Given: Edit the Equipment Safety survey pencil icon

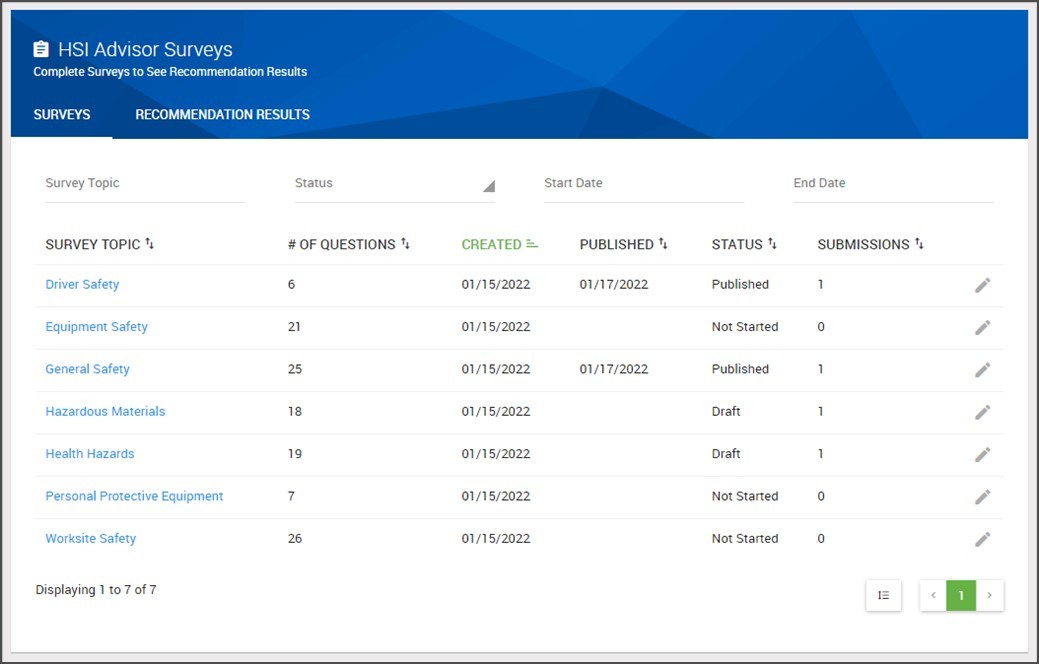Looking at the screenshot, I should point(983,327).
